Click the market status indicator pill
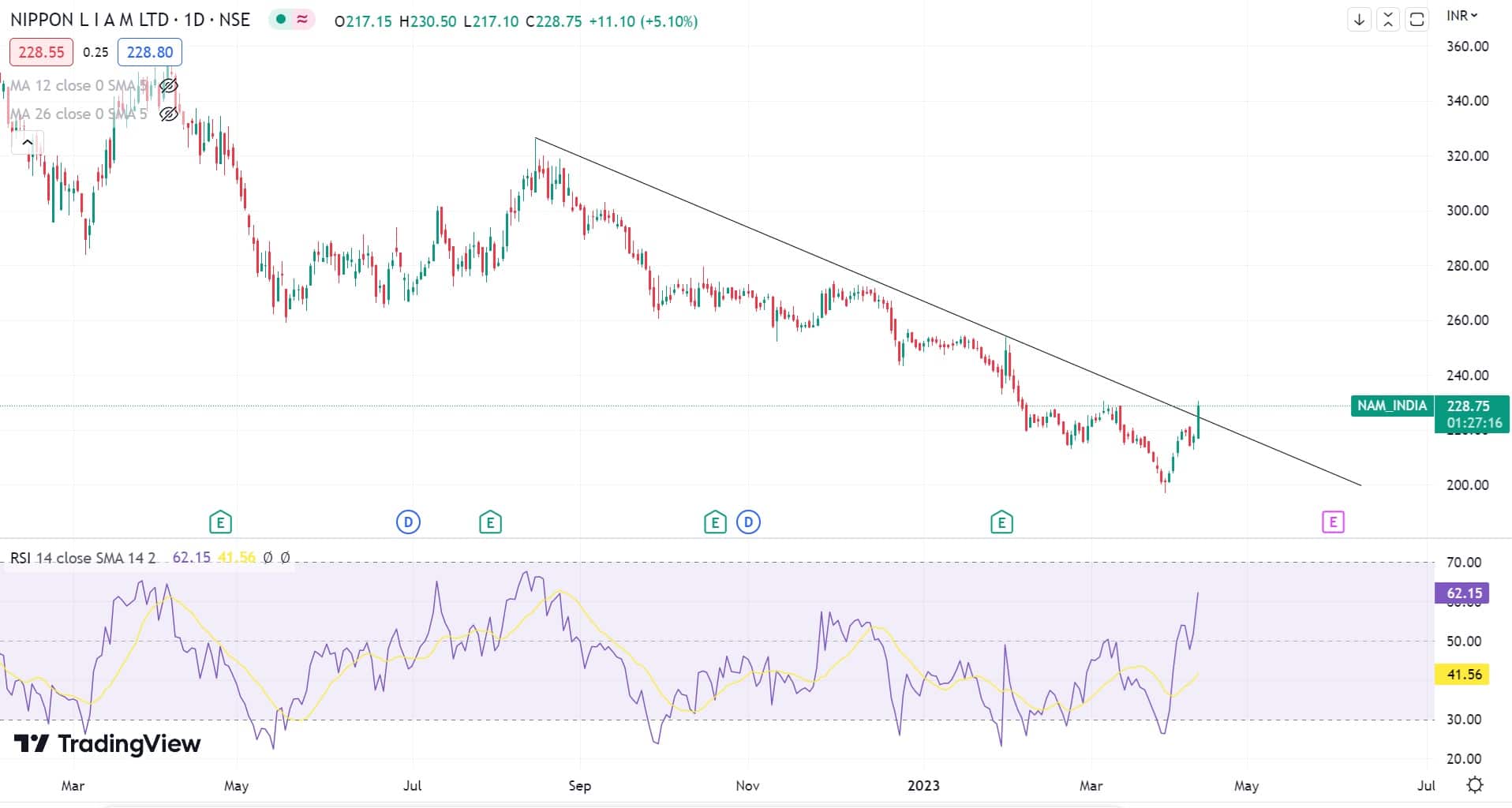Image resolution: width=1512 pixels, height=808 pixels. pos(291,21)
